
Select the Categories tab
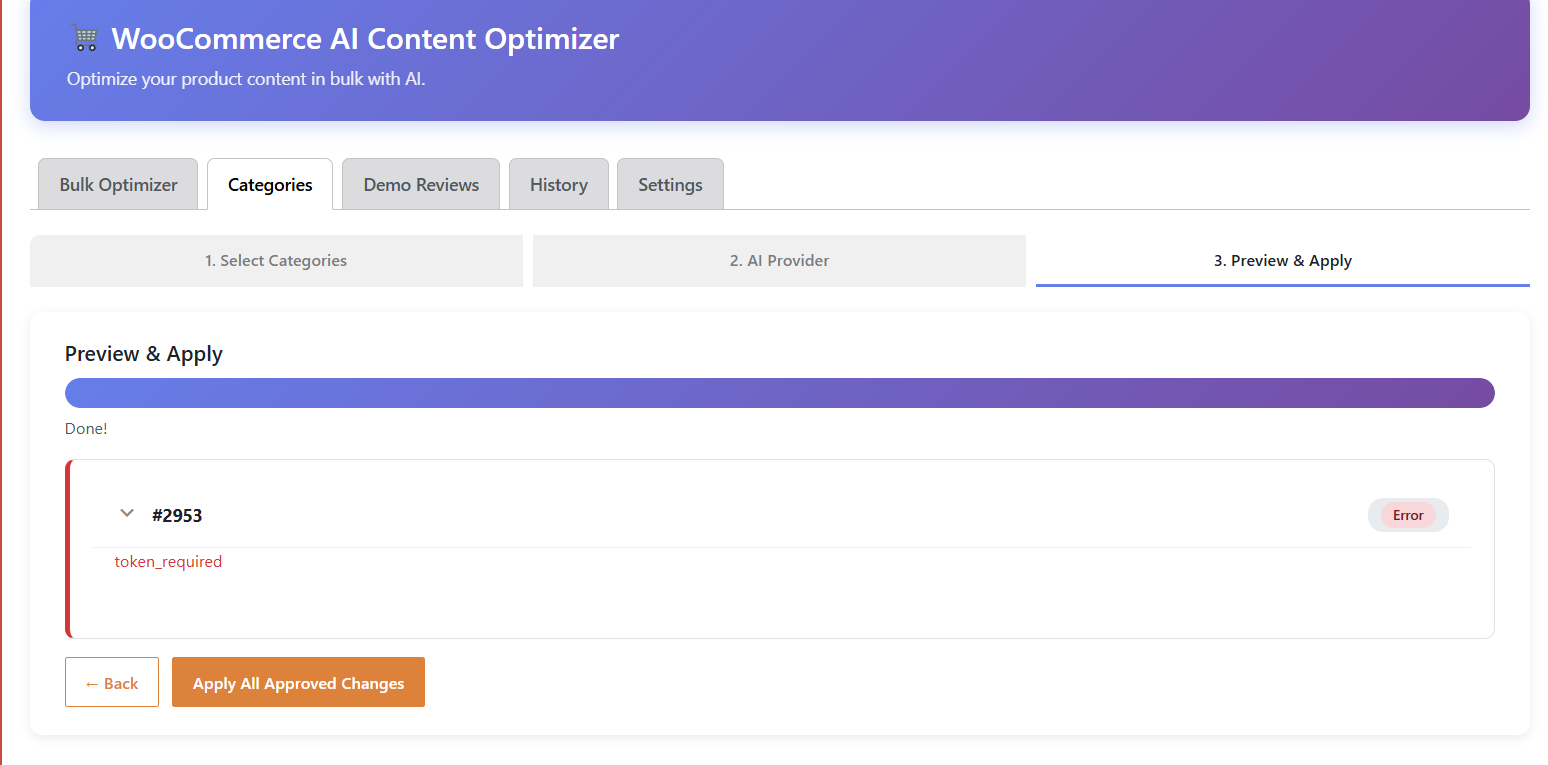pyautogui.click(x=270, y=184)
